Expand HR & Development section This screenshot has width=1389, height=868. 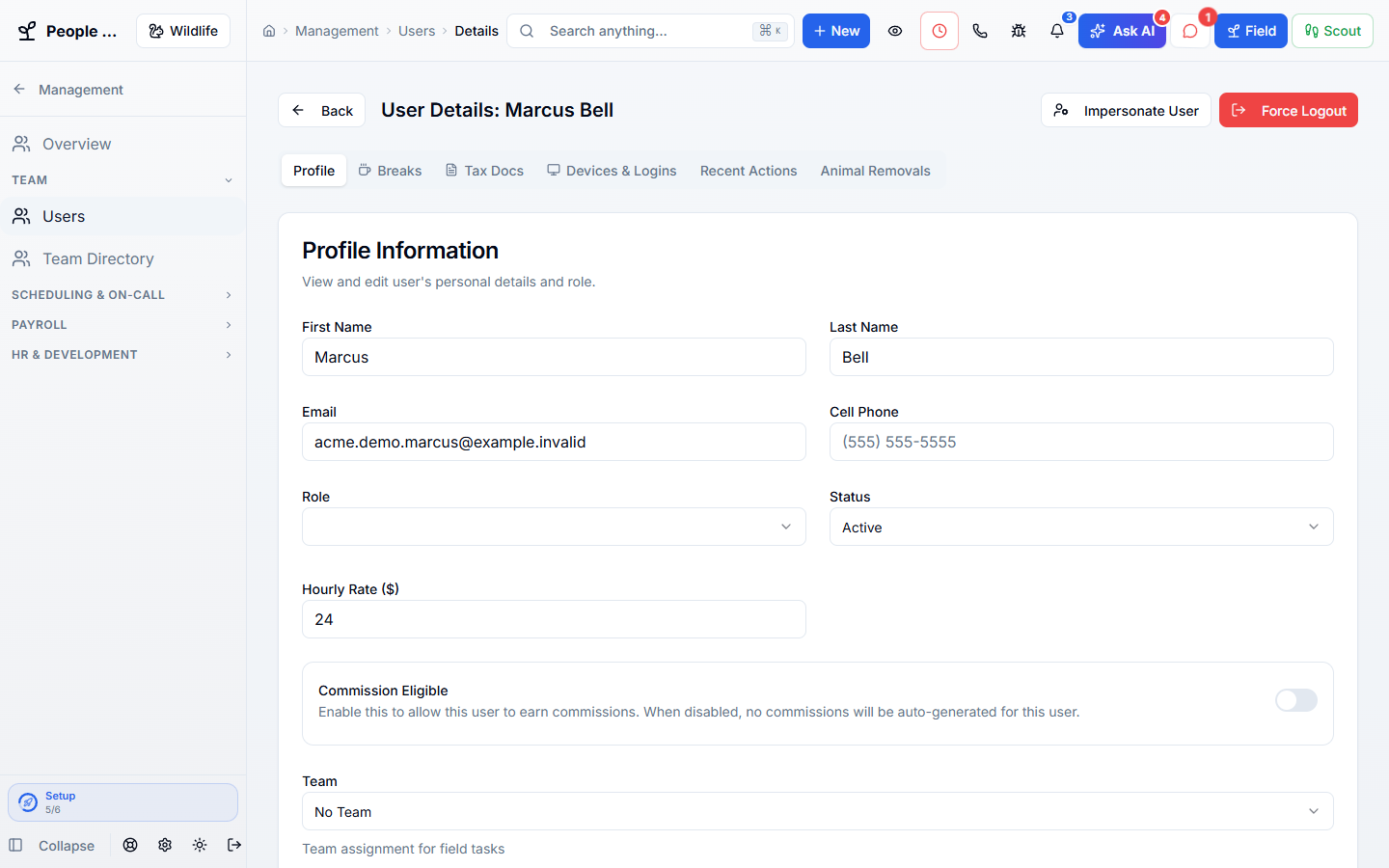123,355
